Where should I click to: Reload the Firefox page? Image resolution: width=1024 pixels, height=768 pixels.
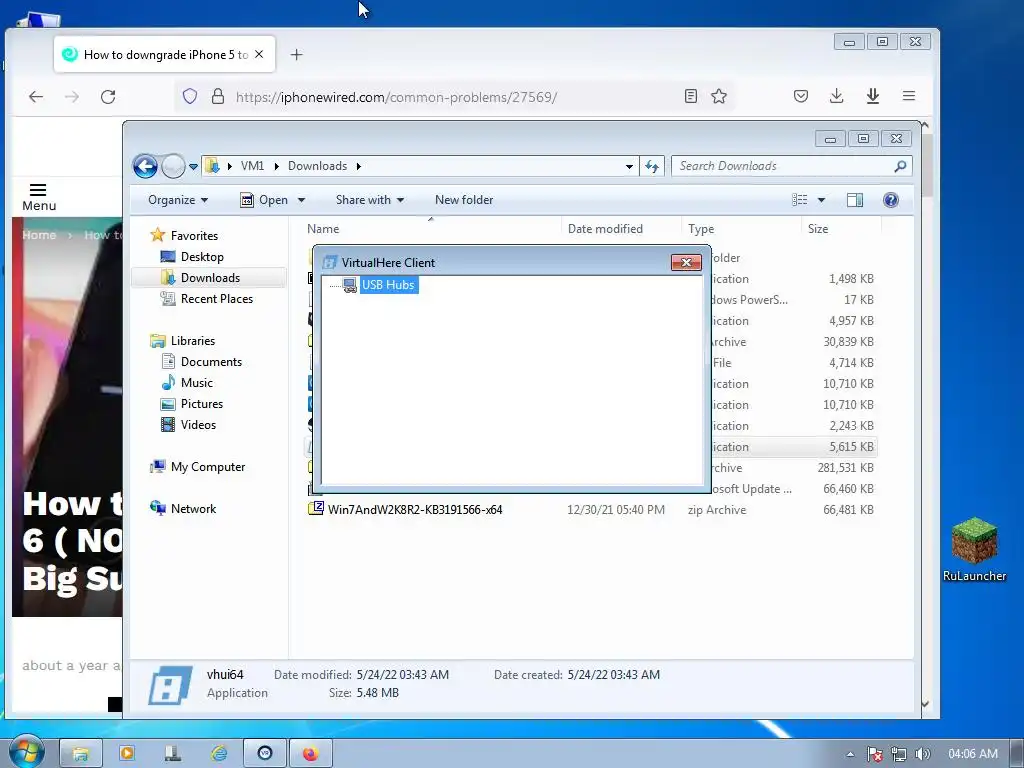point(108,97)
